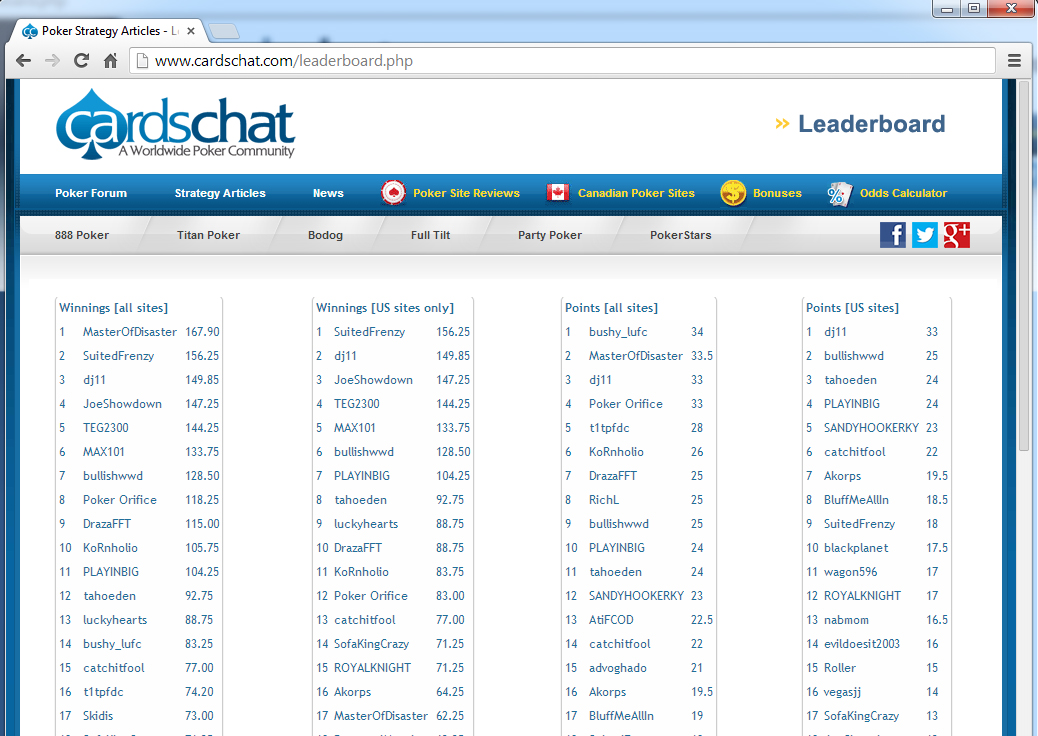1038x736 pixels.
Task: Click the Winnings [US sites only] heading
Action: [385, 308]
